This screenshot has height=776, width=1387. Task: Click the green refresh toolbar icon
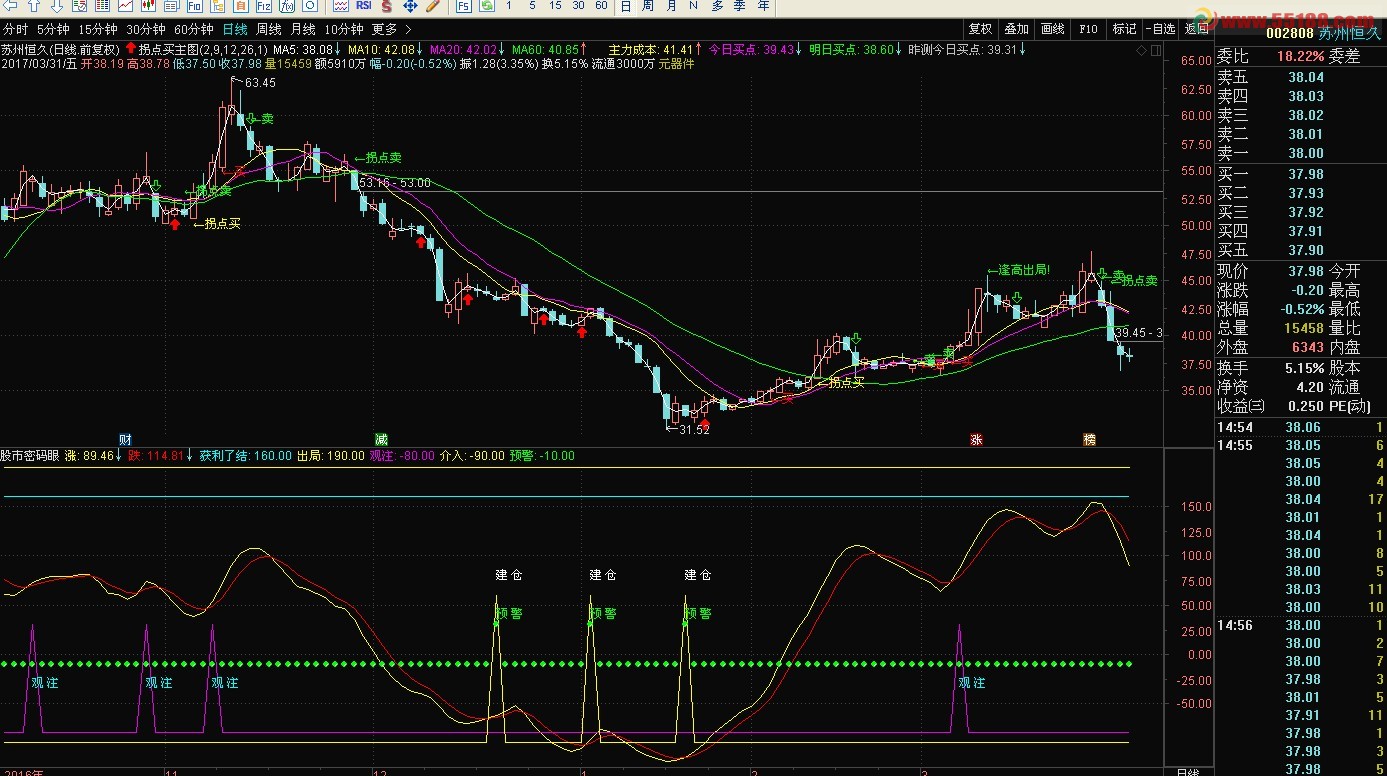click(x=487, y=6)
